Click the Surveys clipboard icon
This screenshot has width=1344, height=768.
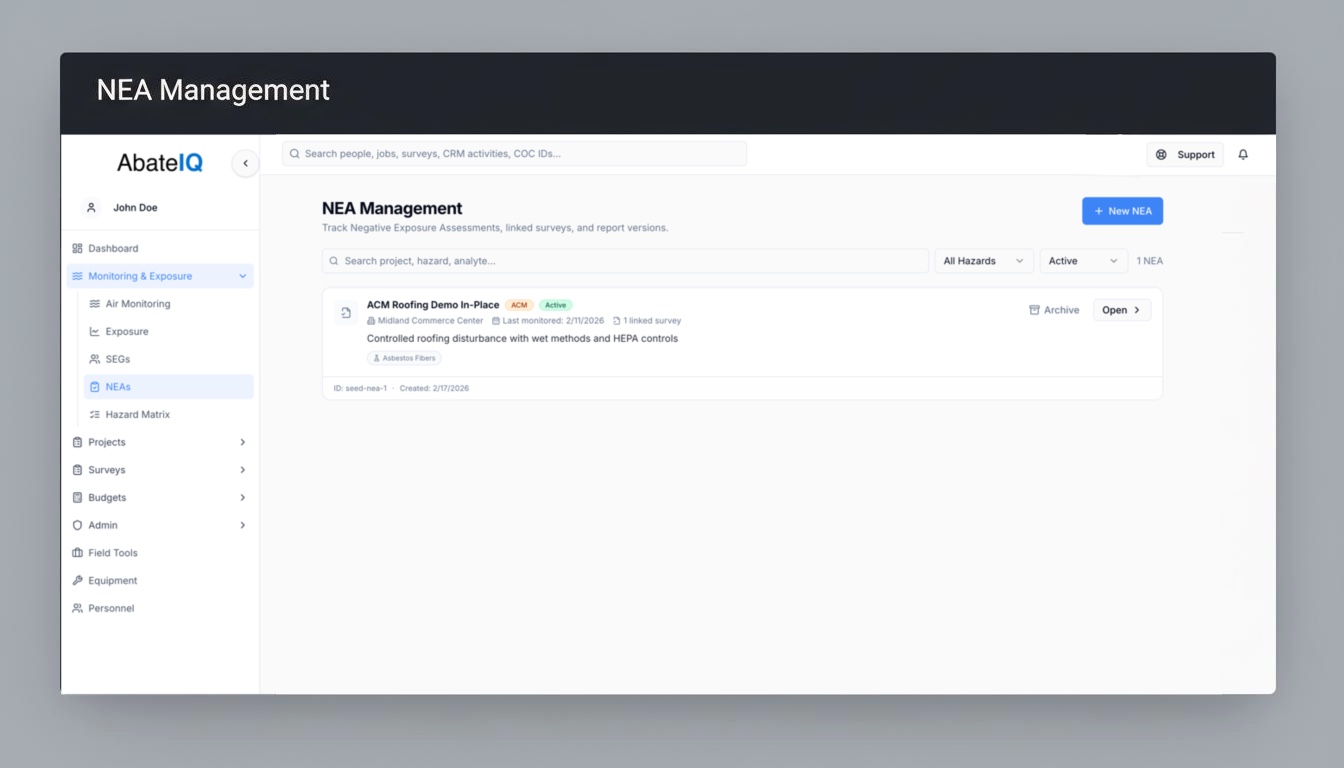click(x=77, y=470)
